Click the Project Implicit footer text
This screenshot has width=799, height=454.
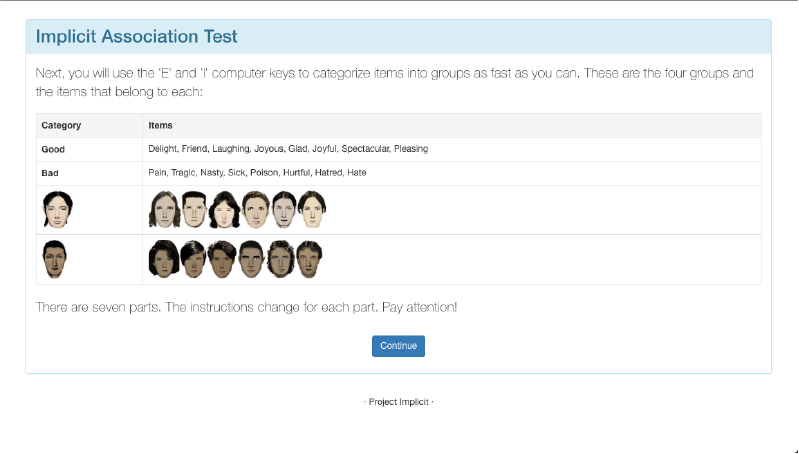(398, 401)
